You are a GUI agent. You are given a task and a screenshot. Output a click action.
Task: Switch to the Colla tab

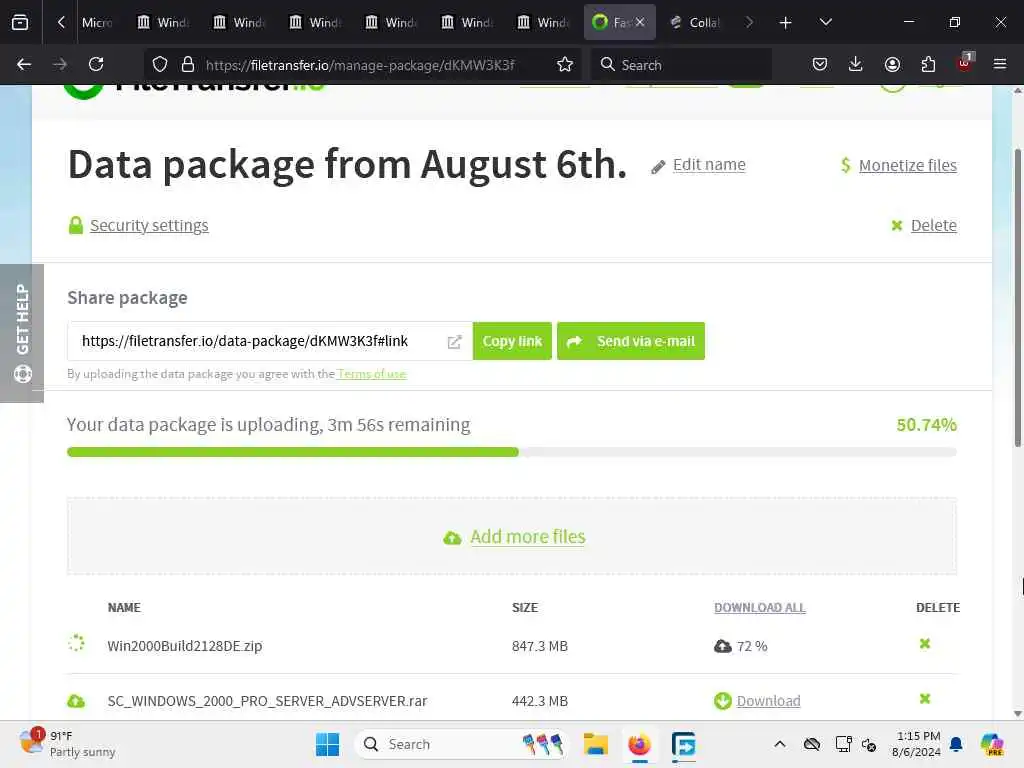click(x=696, y=22)
